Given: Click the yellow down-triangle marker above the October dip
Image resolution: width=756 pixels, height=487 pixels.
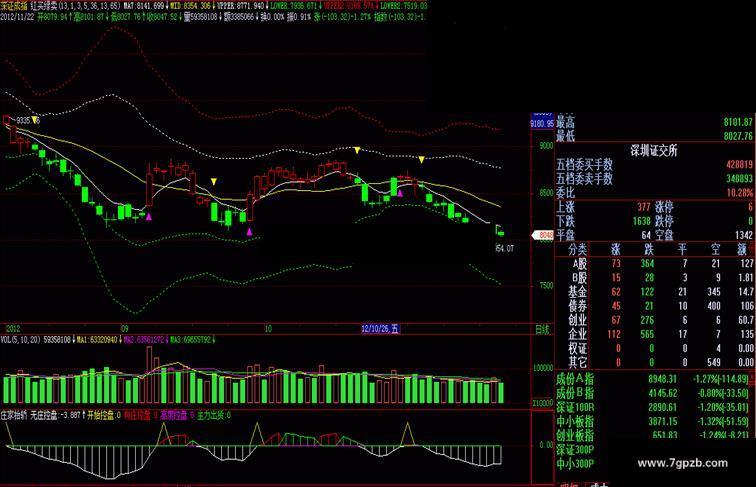Looking at the screenshot, I should [x=214, y=182].
